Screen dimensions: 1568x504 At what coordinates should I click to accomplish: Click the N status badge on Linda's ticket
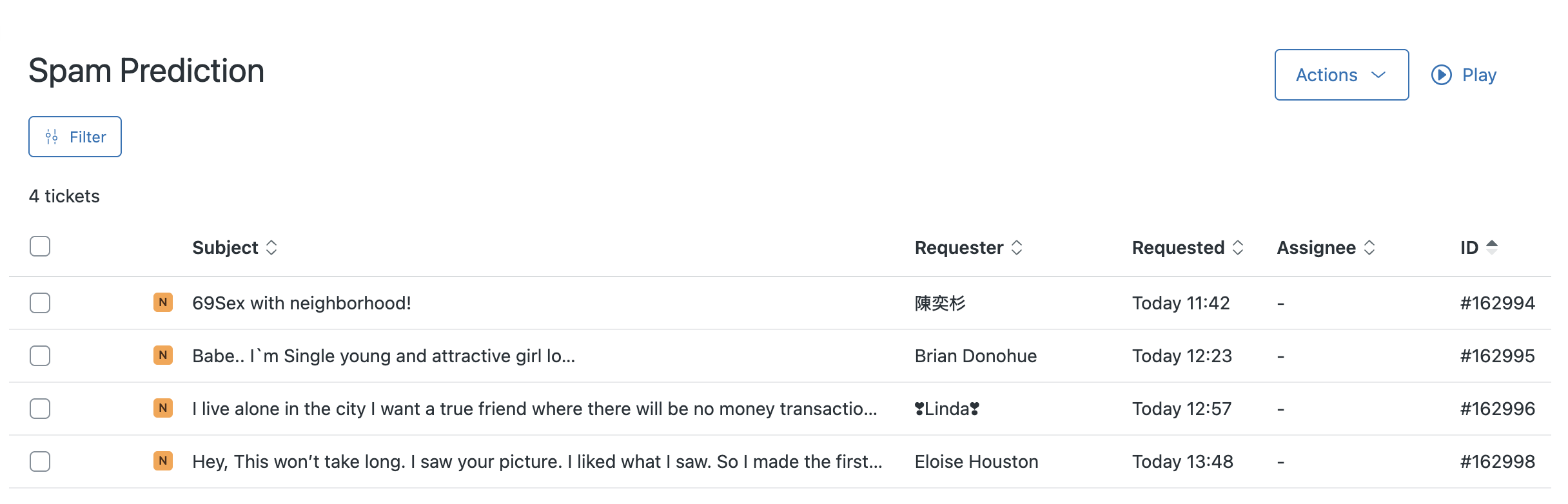[163, 408]
